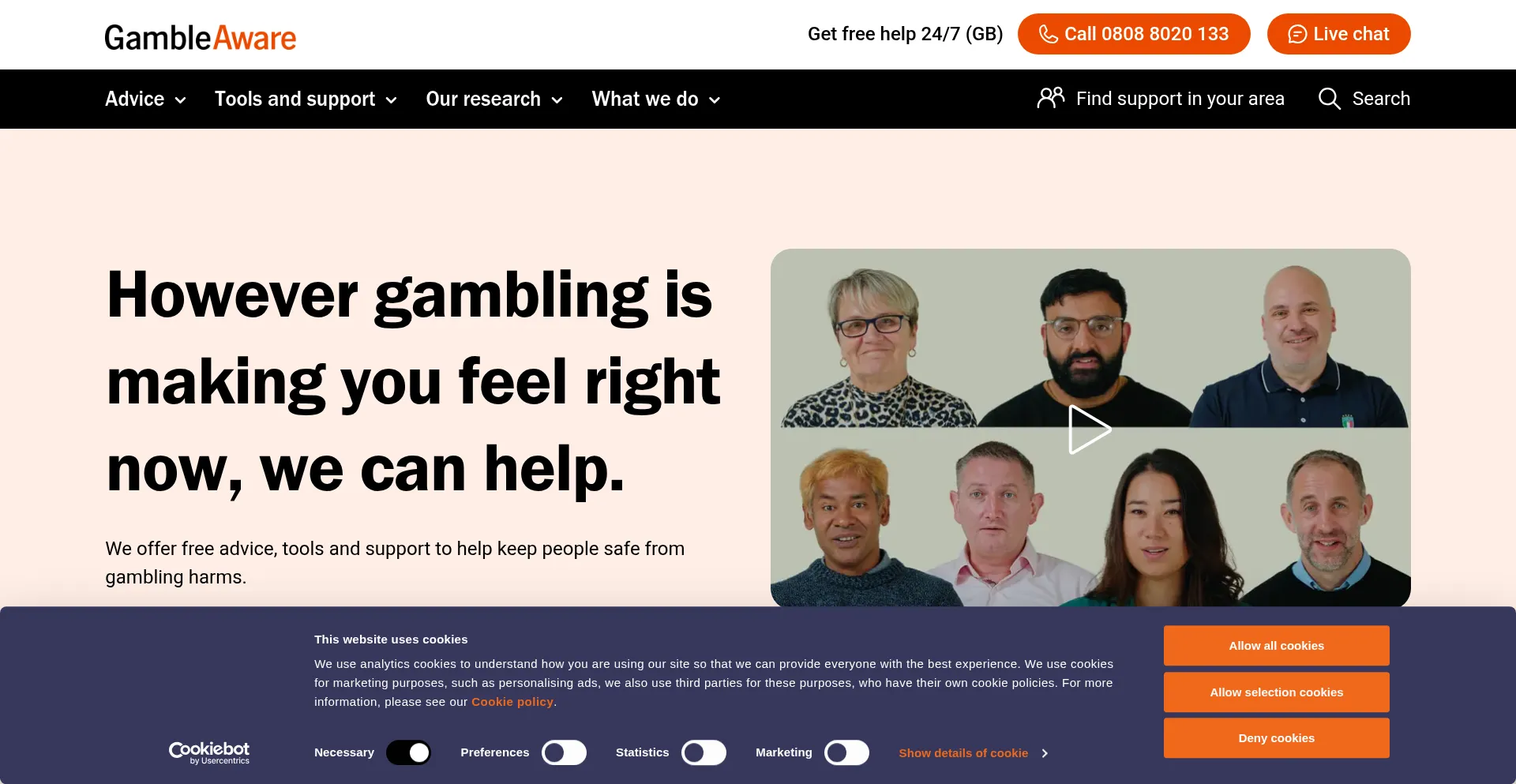The width and height of the screenshot is (1516, 784).
Task: Click the Cookiebot logo
Action: pyautogui.click(x=209, y=752)
